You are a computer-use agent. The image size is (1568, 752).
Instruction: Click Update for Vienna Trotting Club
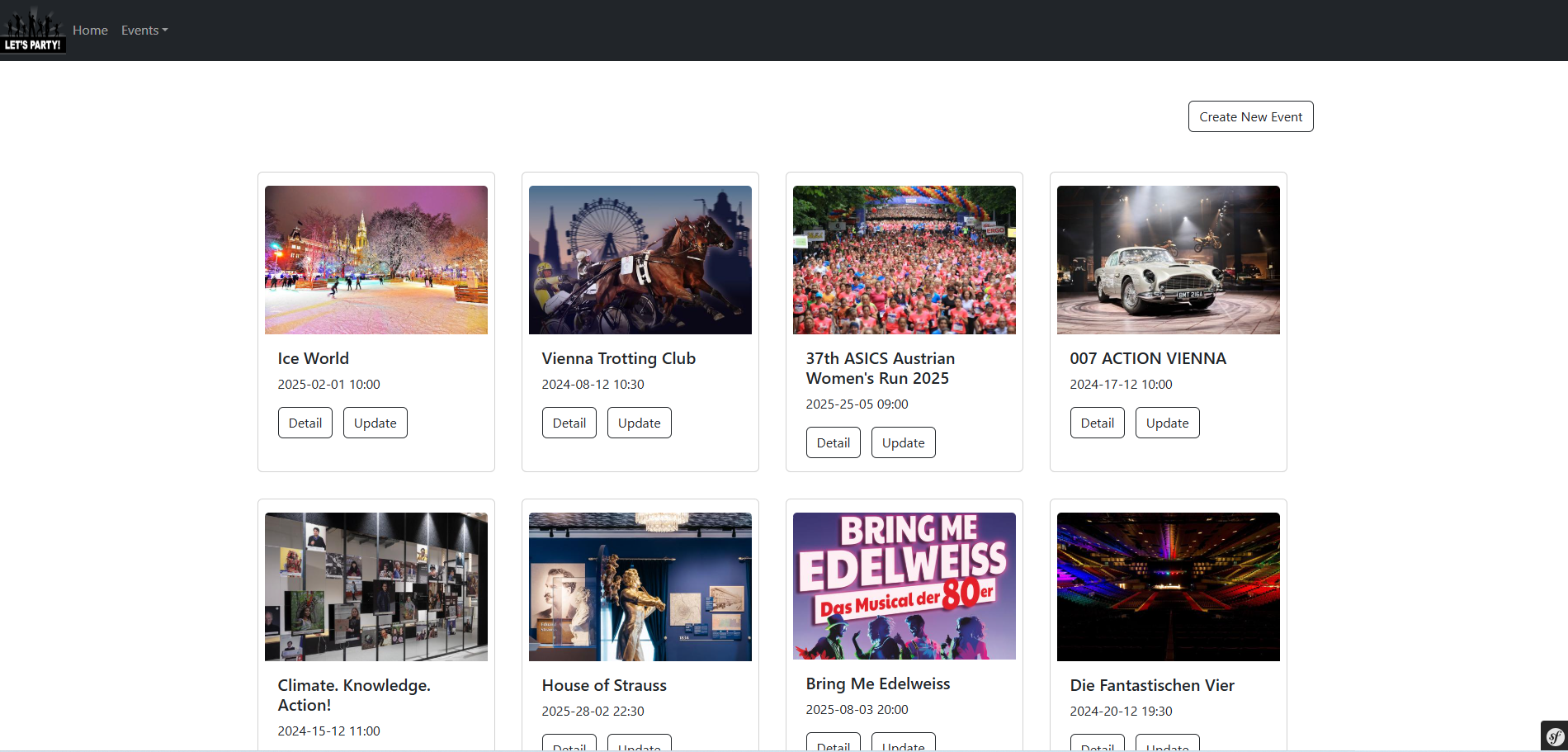pos(639,423)
